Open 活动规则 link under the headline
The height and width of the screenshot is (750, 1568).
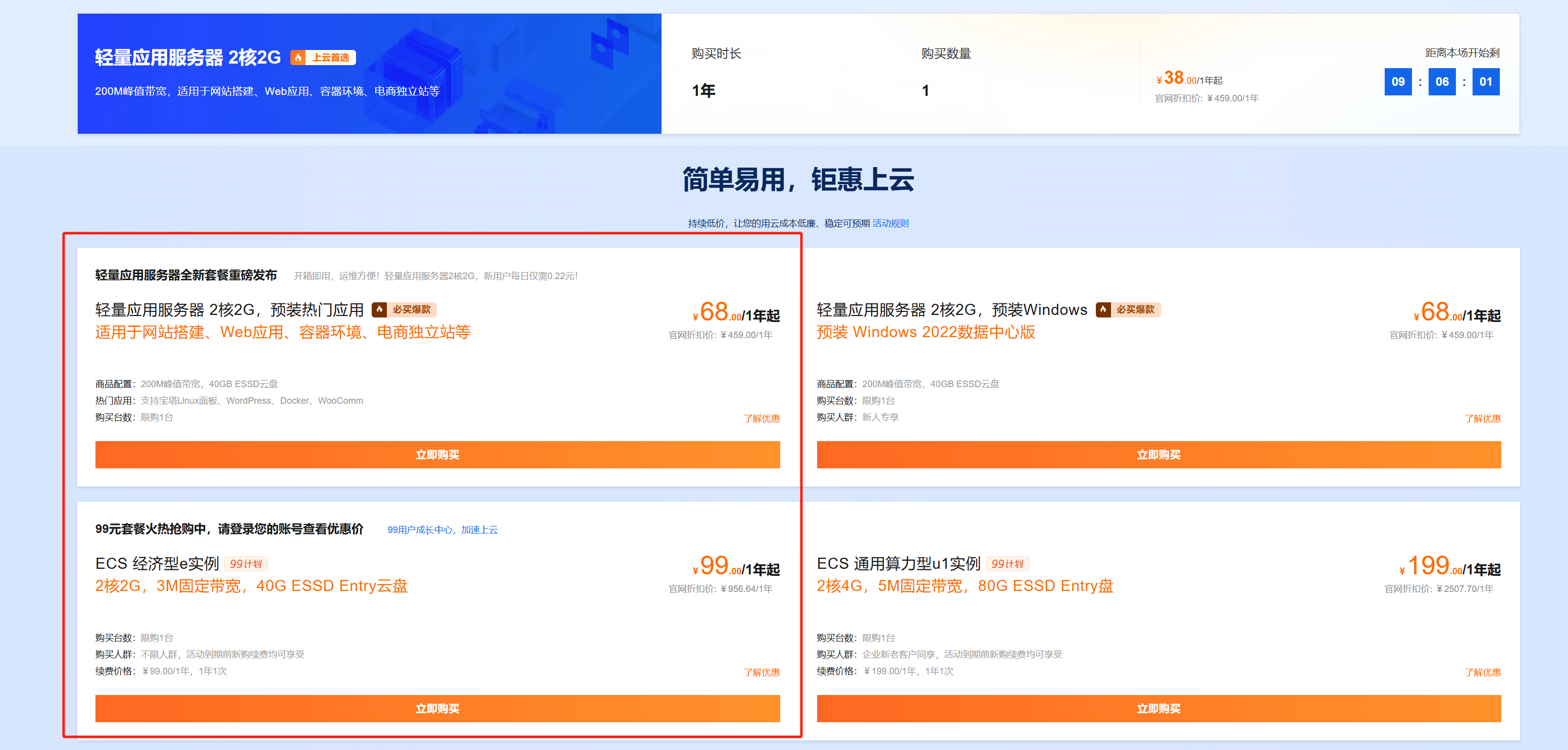click(x=890, y=223)
